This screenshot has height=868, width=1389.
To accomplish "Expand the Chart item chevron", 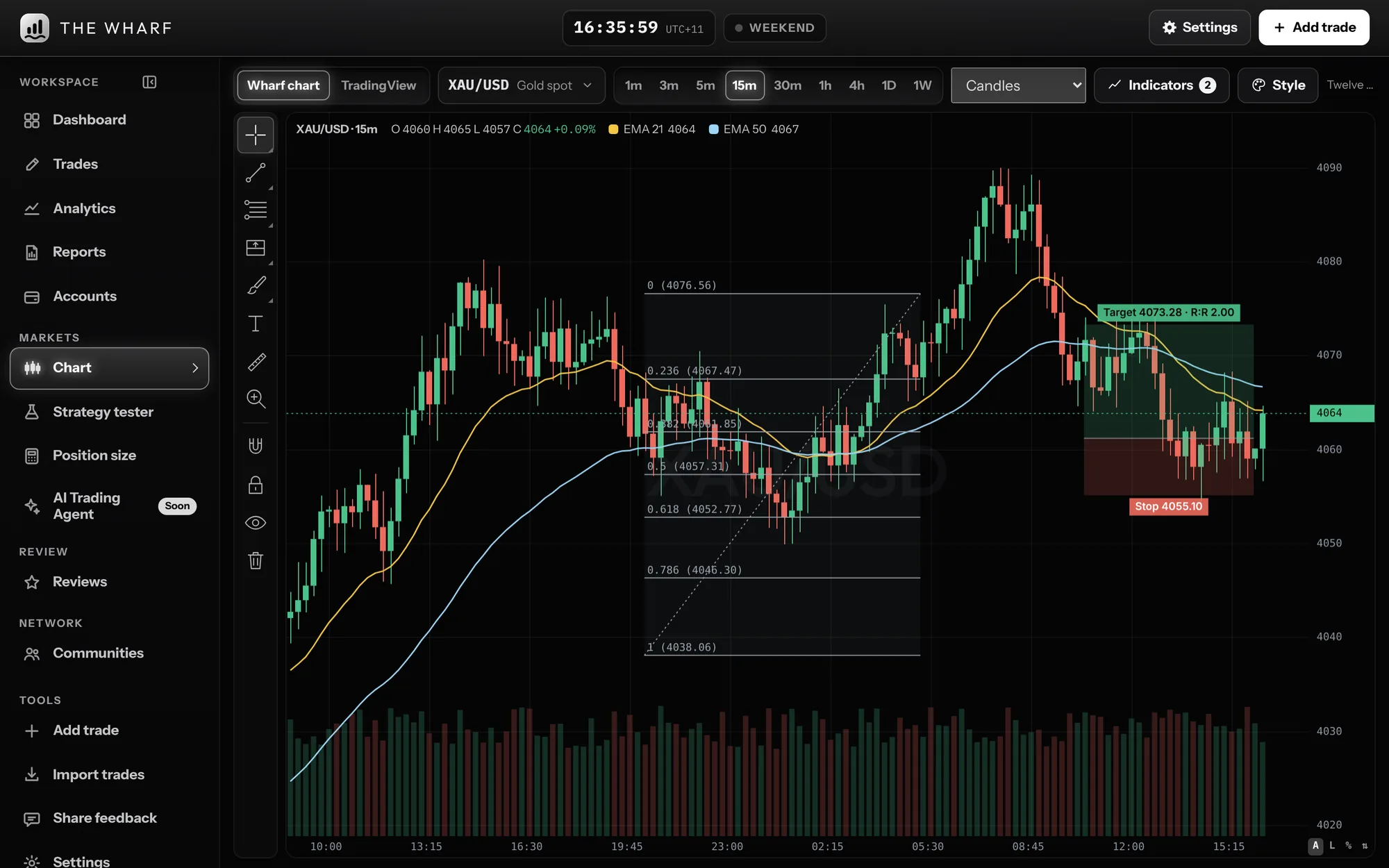I will (195, 368).
